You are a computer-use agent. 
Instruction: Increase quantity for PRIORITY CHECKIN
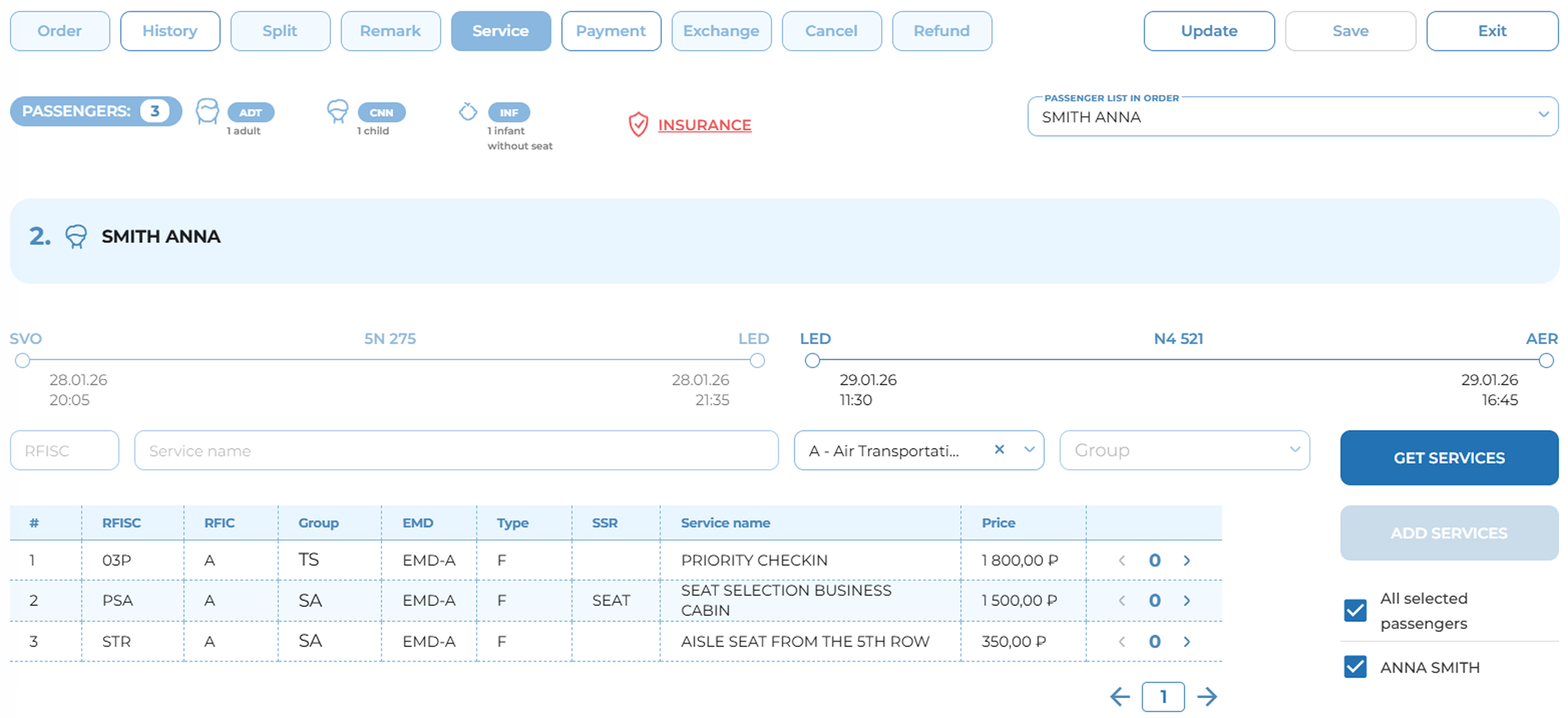click(x=1186, y=560)
